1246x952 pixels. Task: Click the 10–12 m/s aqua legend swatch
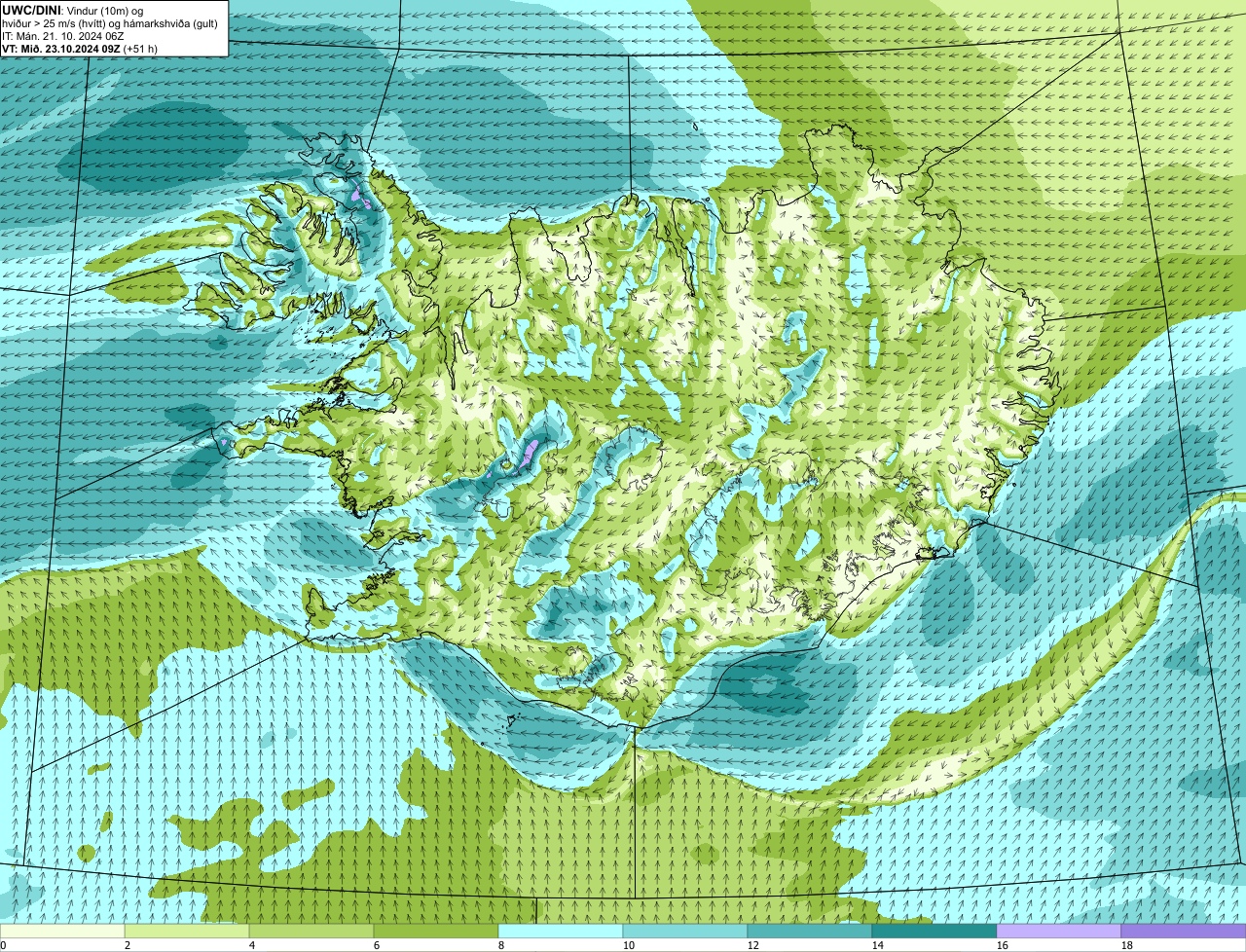[685, 931]
